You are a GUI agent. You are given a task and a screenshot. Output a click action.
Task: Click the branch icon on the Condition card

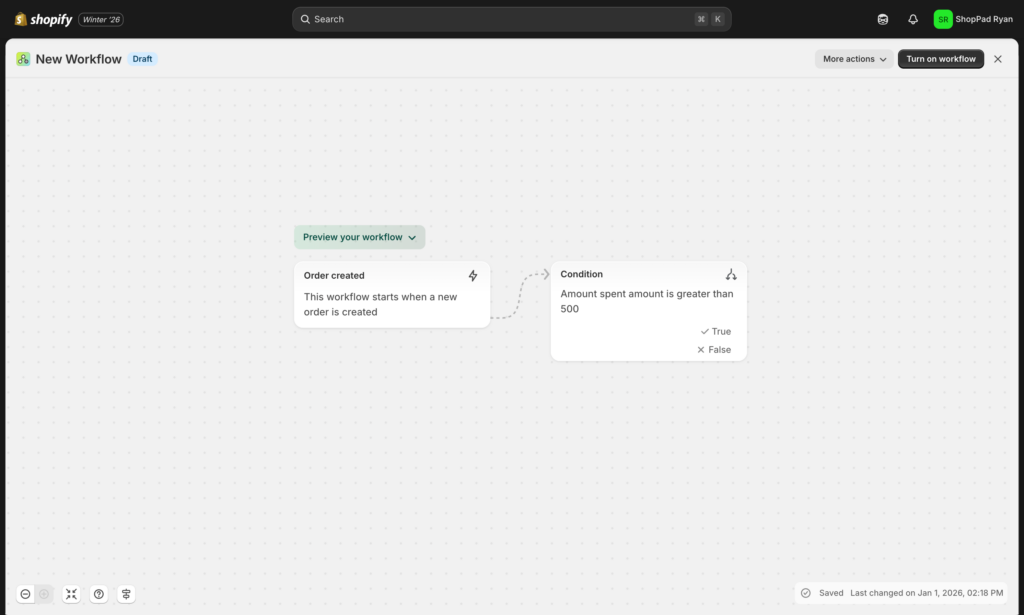731,273
